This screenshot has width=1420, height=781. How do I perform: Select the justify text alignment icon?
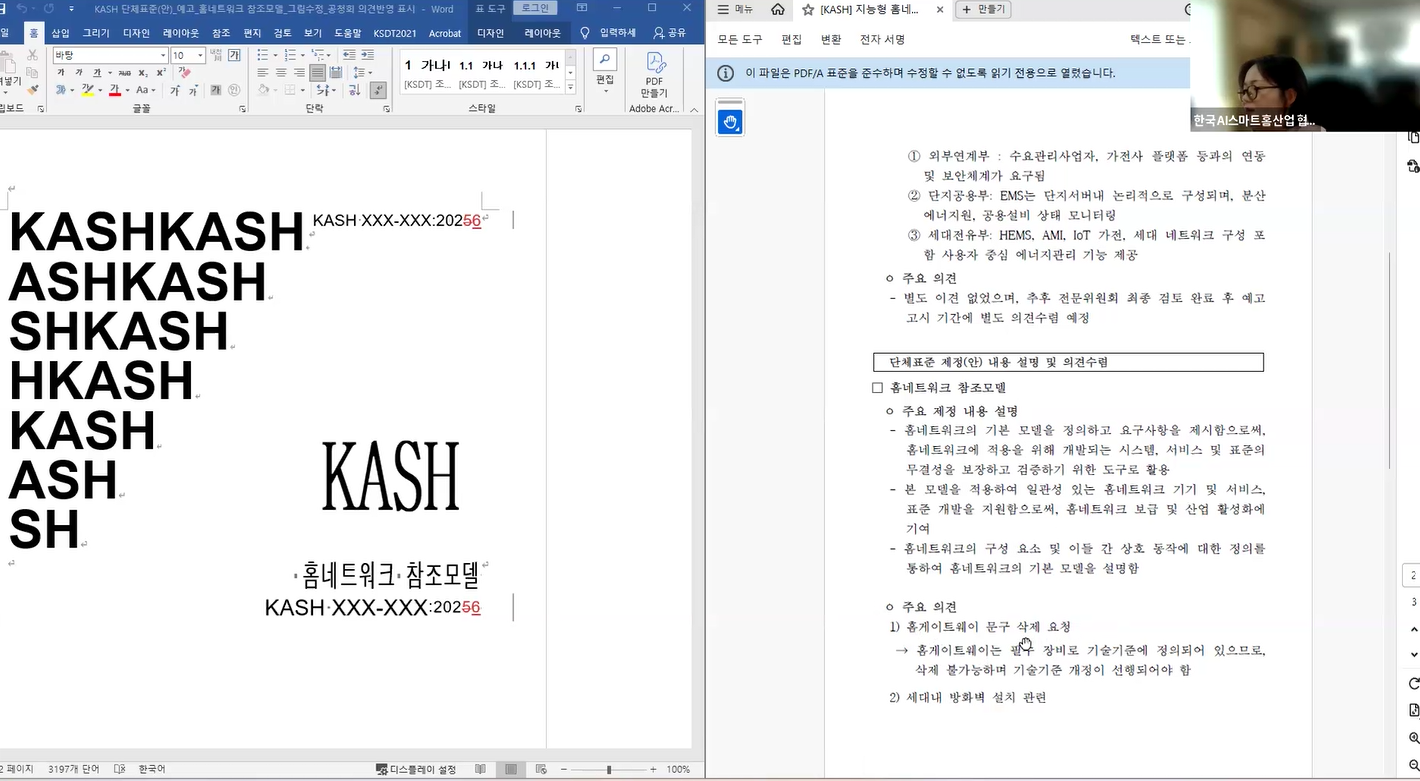click(x=317, y=73)
